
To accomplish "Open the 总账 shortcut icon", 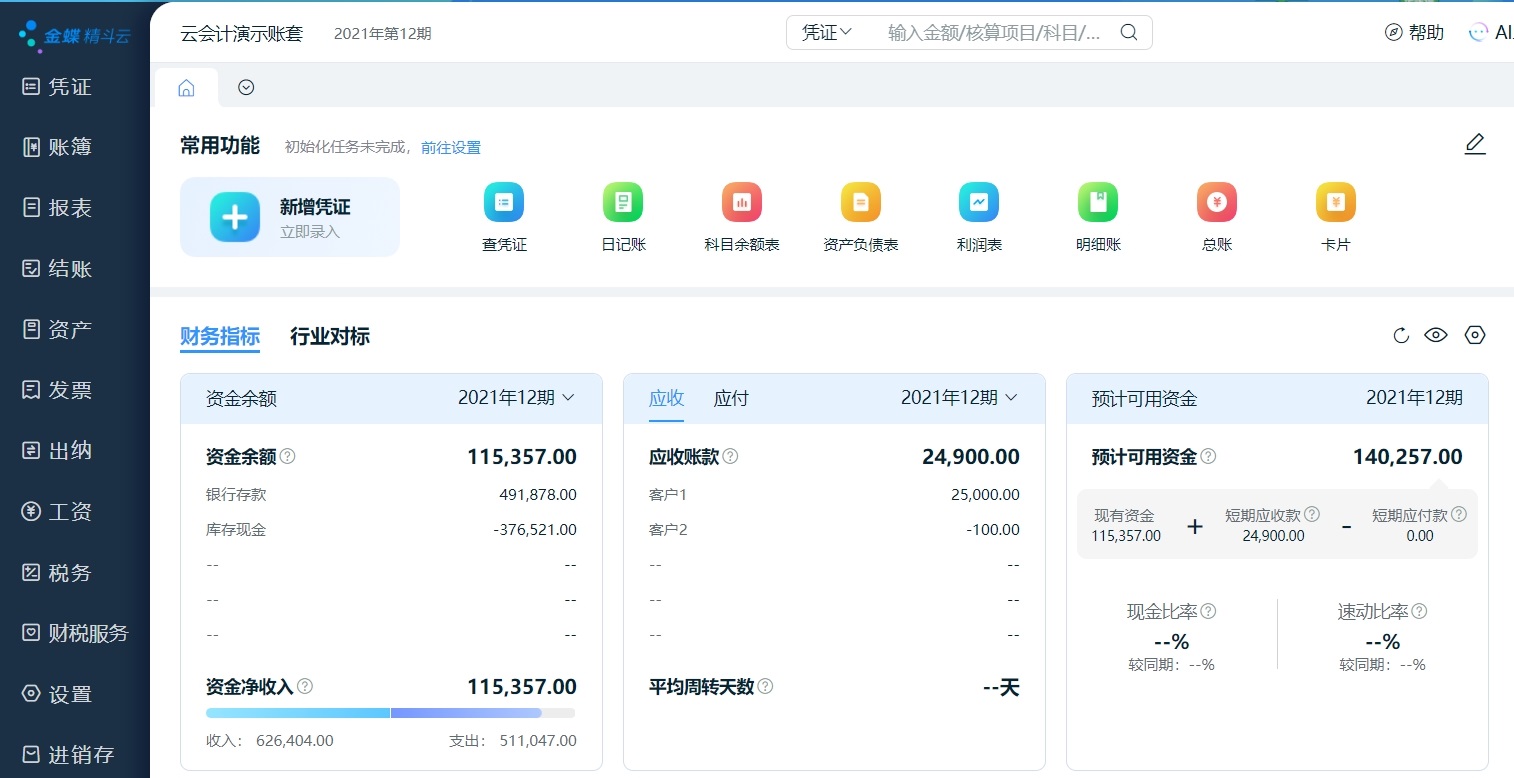I will [1217, 202].
